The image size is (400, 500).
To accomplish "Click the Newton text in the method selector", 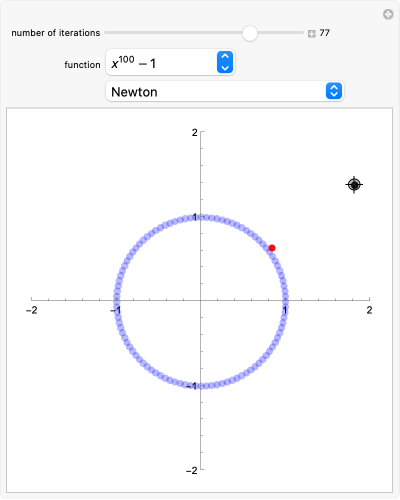I will tap(134, 92).
